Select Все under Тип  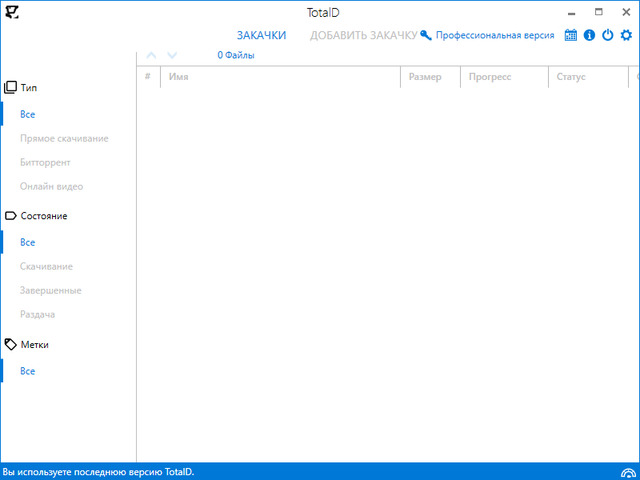pos(27,114)
